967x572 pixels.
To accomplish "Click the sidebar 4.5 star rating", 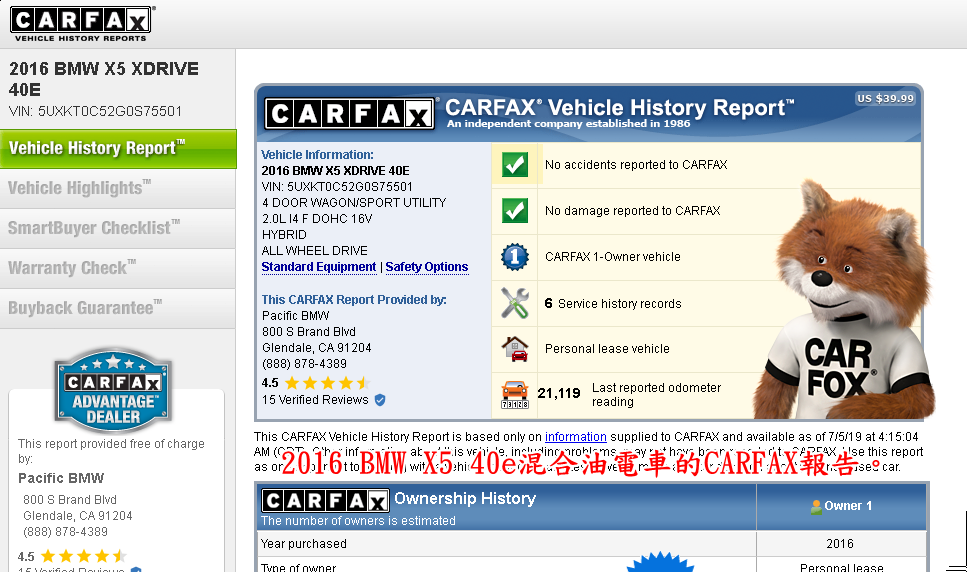I will coord(72,556).
